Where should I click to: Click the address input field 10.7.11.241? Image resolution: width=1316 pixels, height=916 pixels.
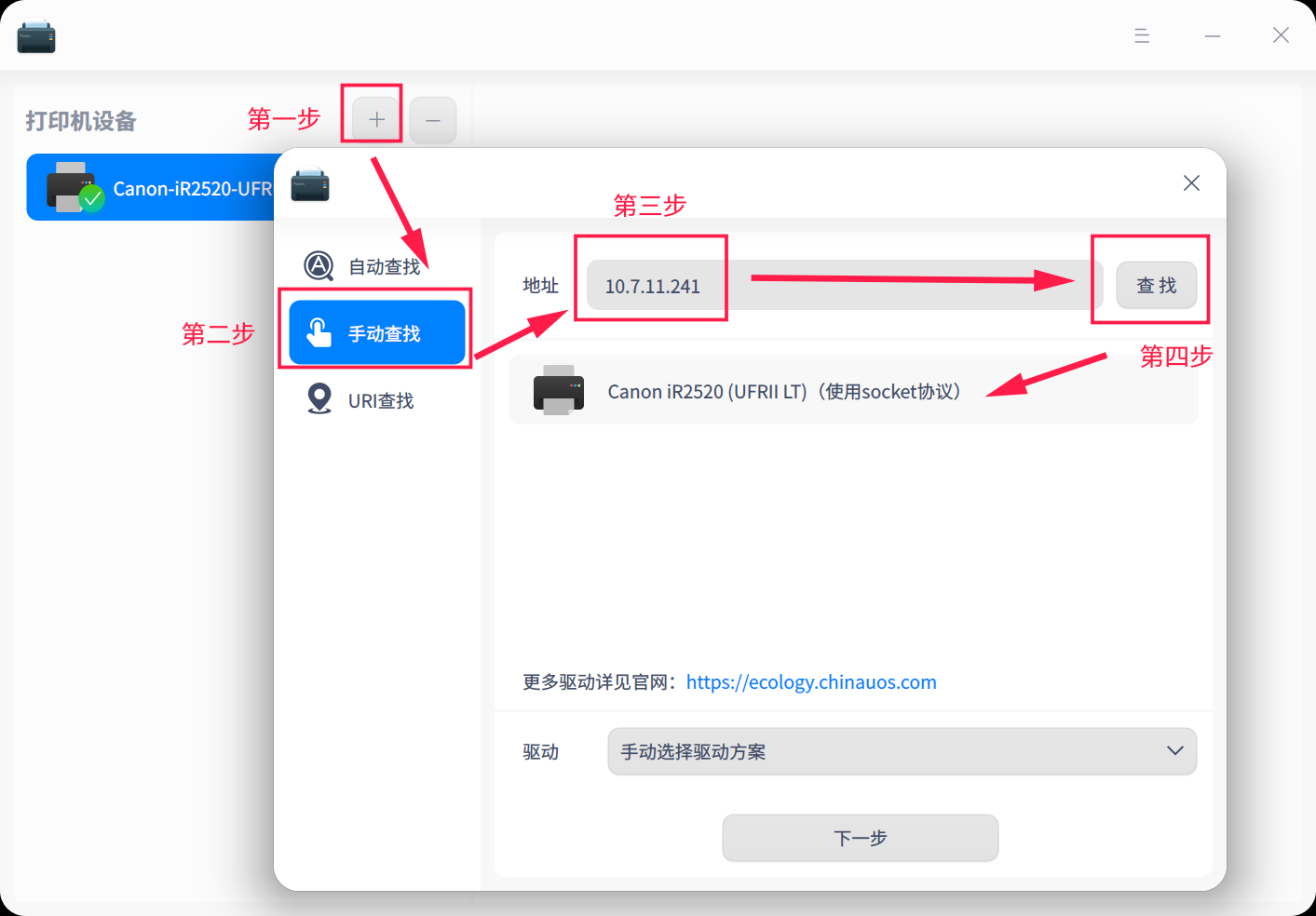(845, 286)
